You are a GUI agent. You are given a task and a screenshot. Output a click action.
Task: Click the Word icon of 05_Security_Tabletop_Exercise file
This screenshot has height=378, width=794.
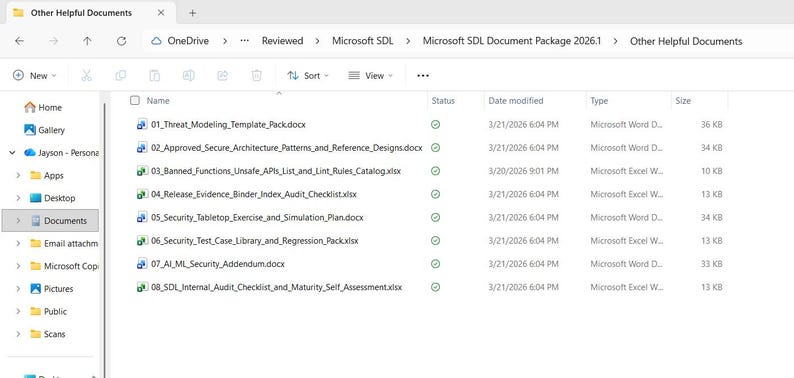(142, 217)
